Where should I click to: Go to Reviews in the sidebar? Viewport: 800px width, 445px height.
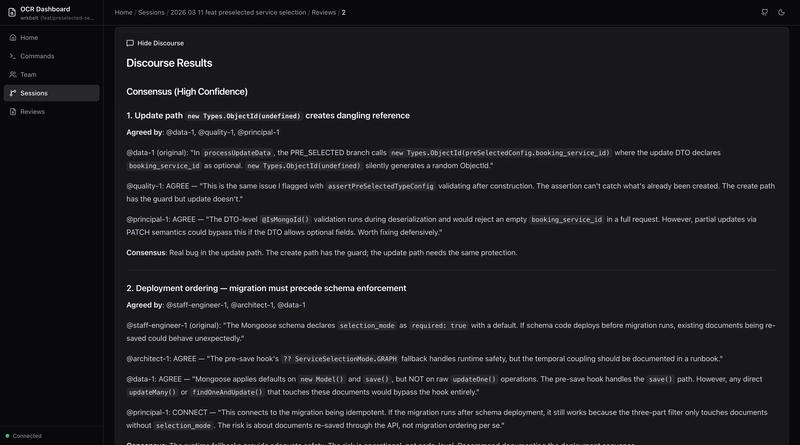point(32,111)
